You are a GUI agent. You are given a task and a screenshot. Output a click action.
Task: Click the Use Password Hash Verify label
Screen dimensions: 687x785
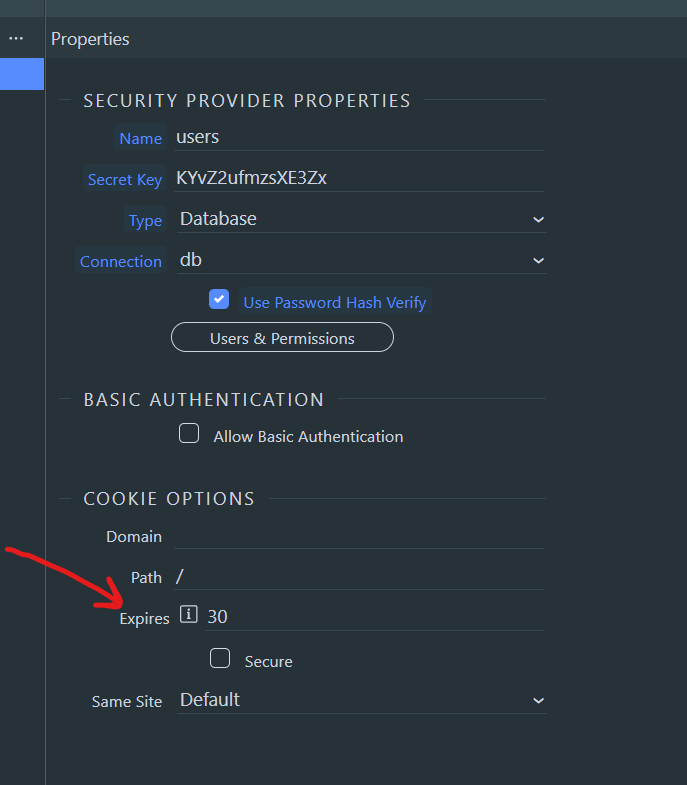coord(334,302)
